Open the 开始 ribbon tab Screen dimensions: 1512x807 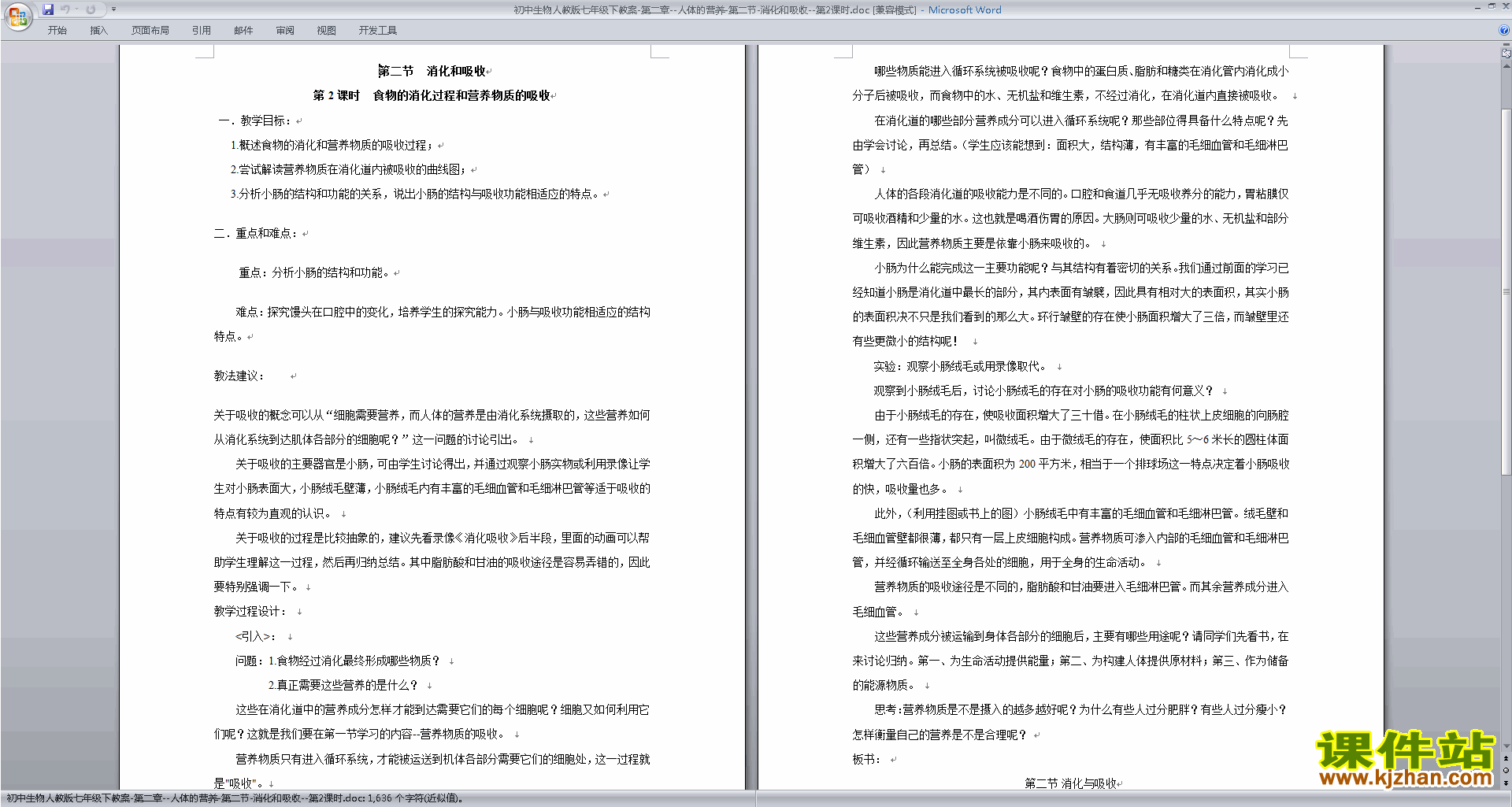(x=57, y=31)
